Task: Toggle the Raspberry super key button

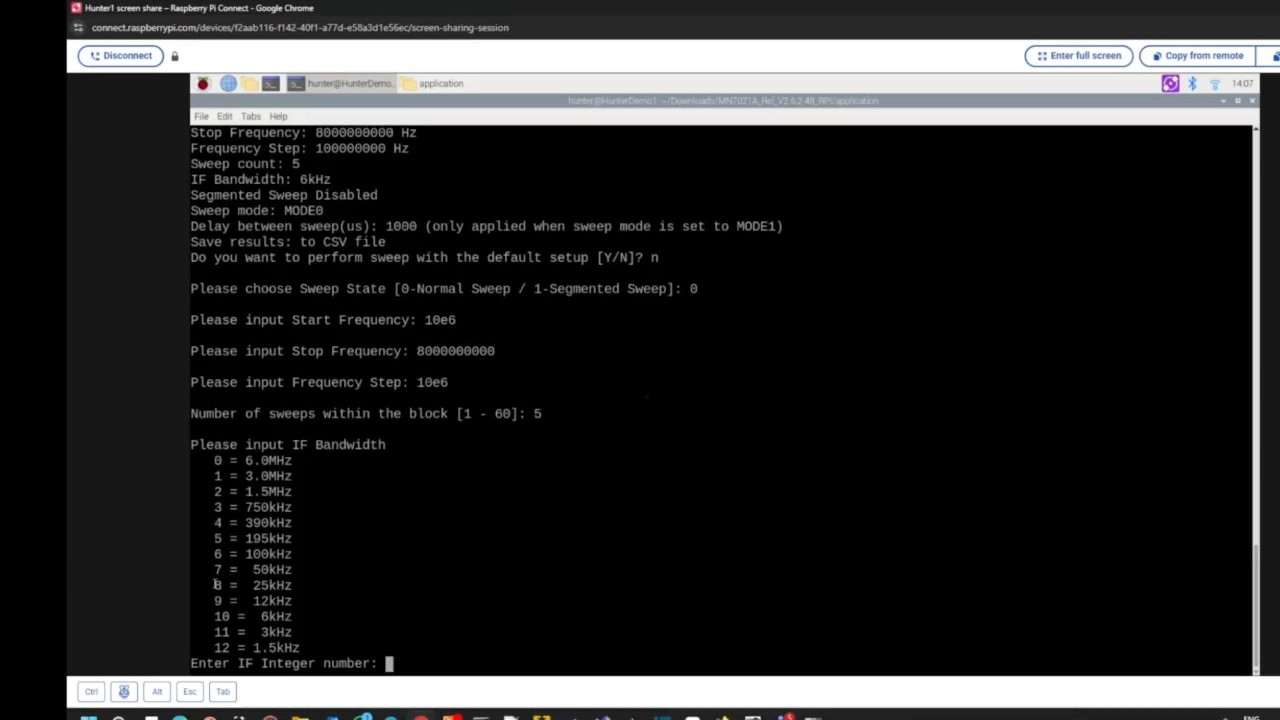Action: point(124,691)
